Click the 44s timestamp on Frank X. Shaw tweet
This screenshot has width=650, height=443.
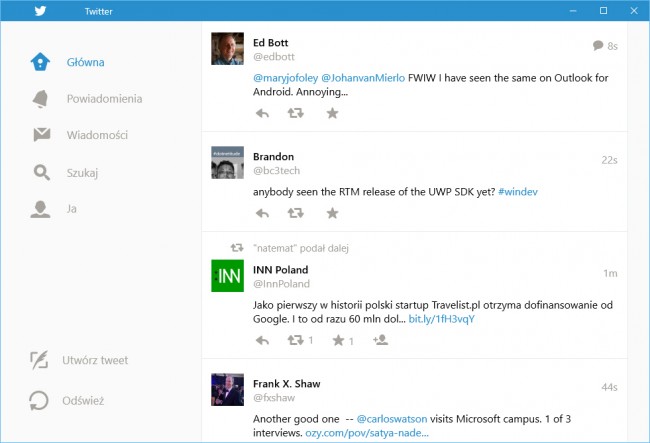coord(609,387)
